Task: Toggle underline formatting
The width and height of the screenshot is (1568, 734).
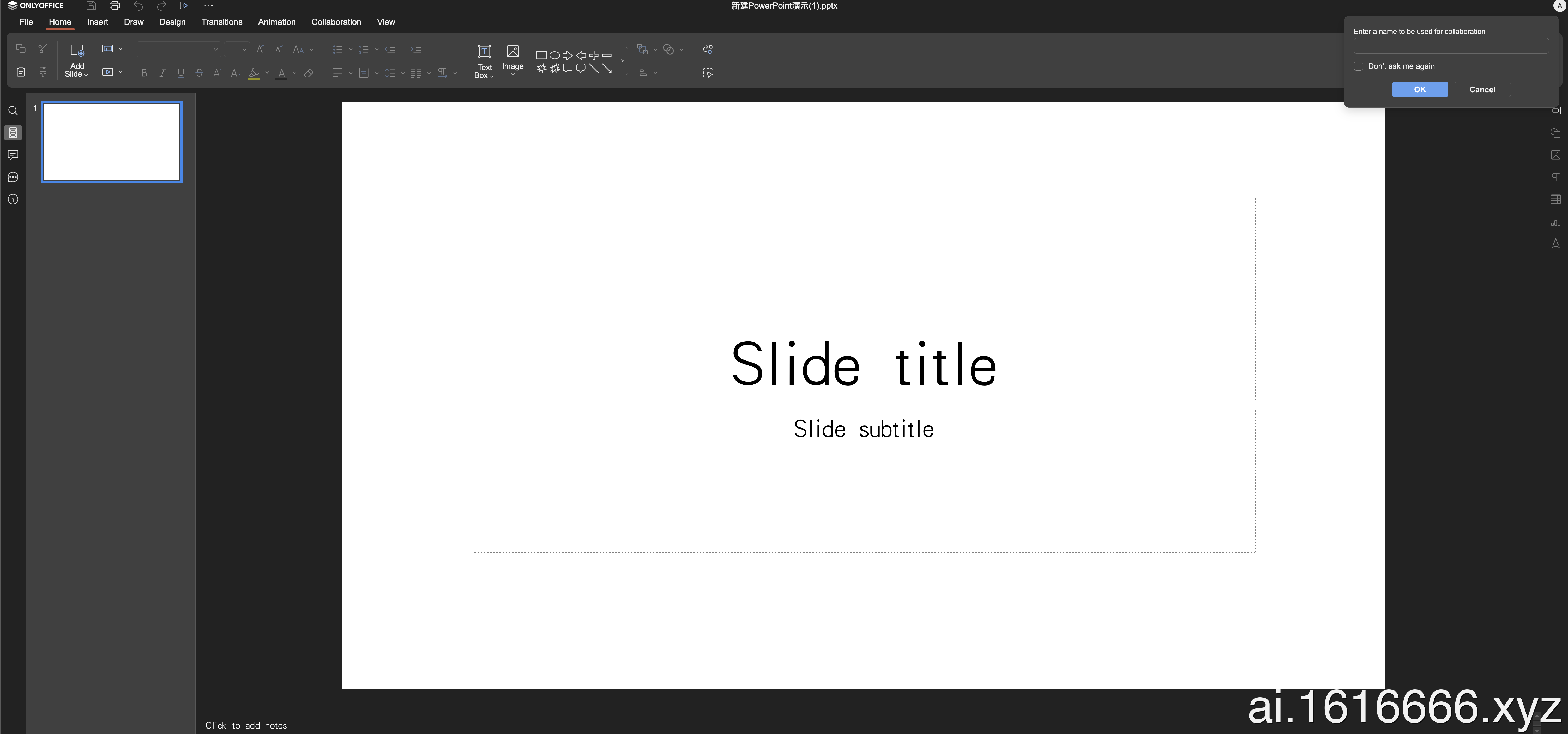Action: (181, 74)
